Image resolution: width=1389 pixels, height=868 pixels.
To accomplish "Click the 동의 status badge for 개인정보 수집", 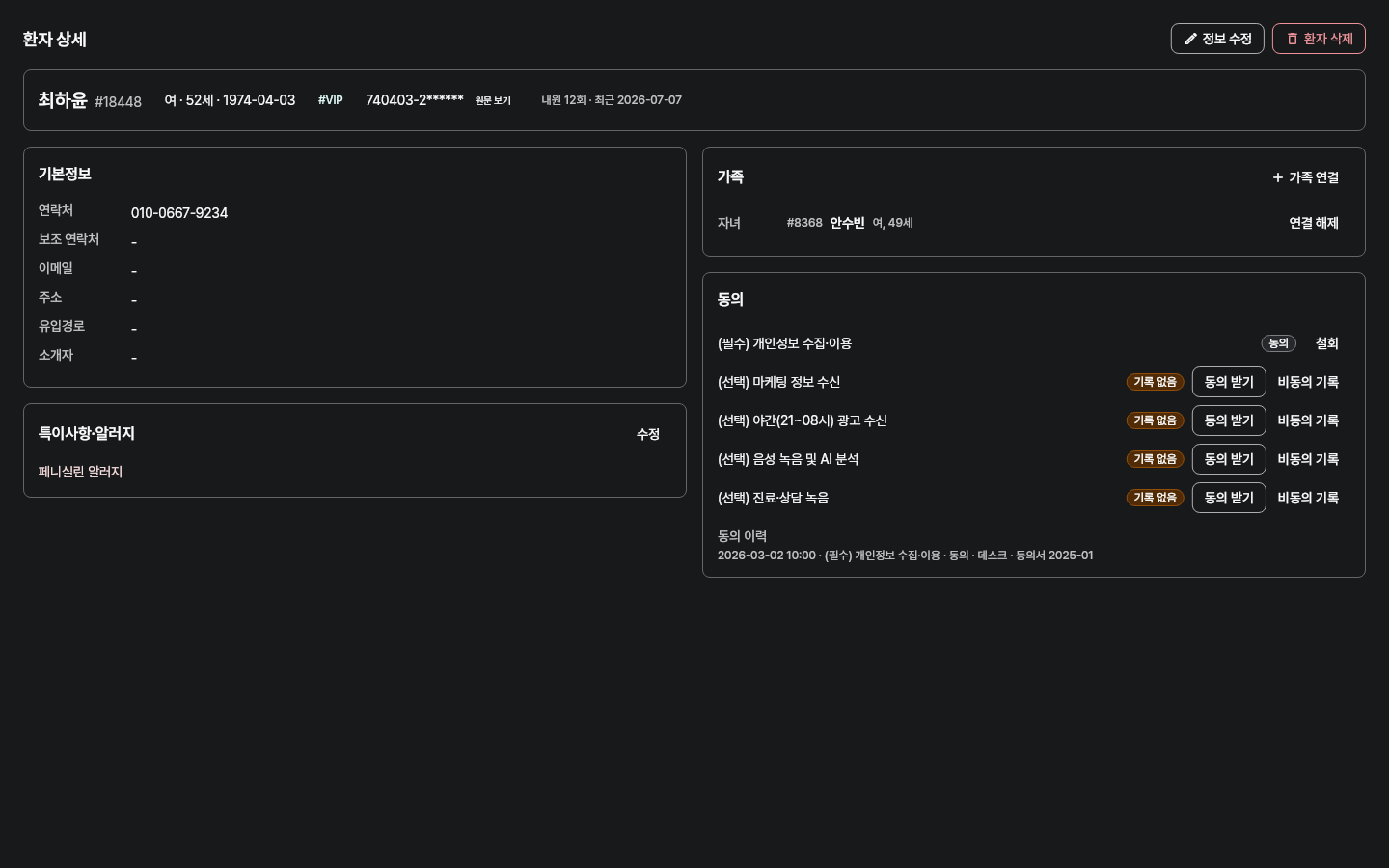I will coord(1278,343).
